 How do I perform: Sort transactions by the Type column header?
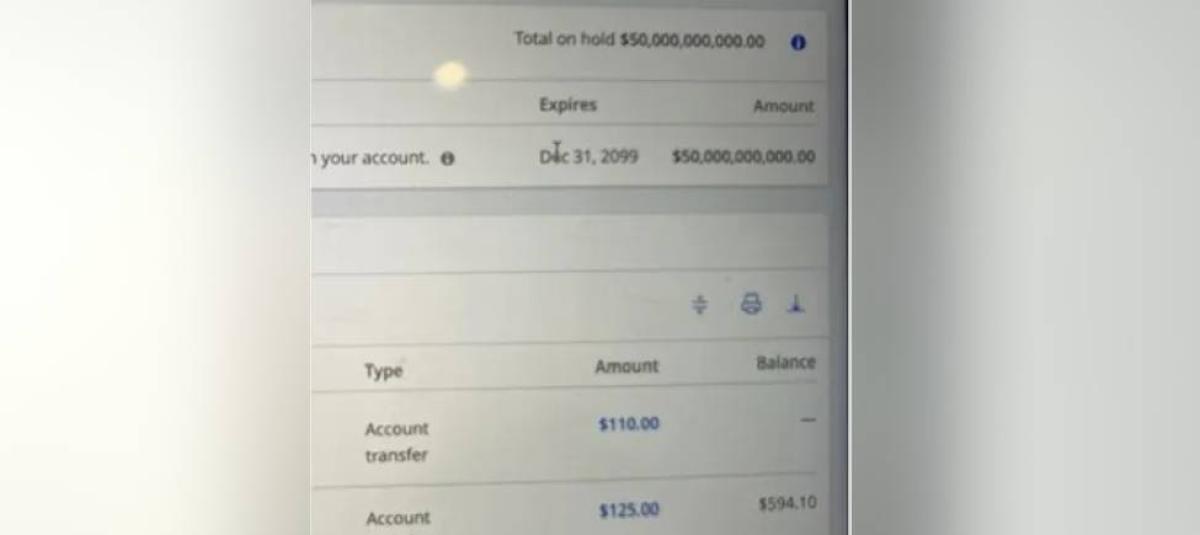coord(383,371)
